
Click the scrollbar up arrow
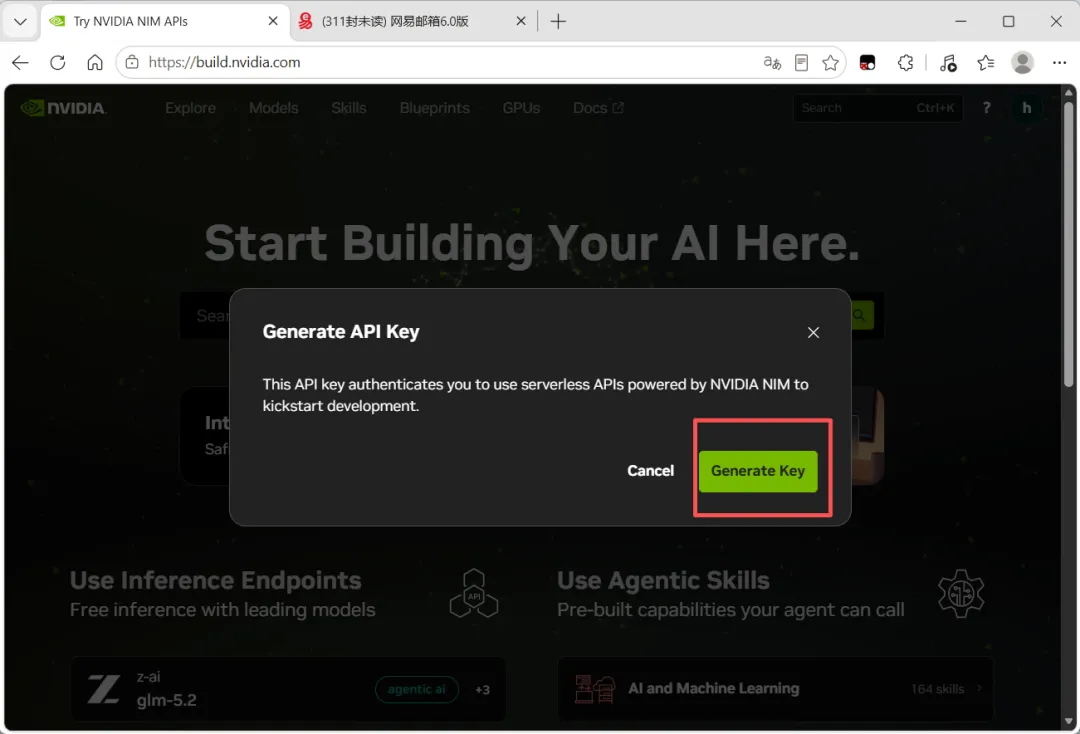click(x=1068, y=92)
